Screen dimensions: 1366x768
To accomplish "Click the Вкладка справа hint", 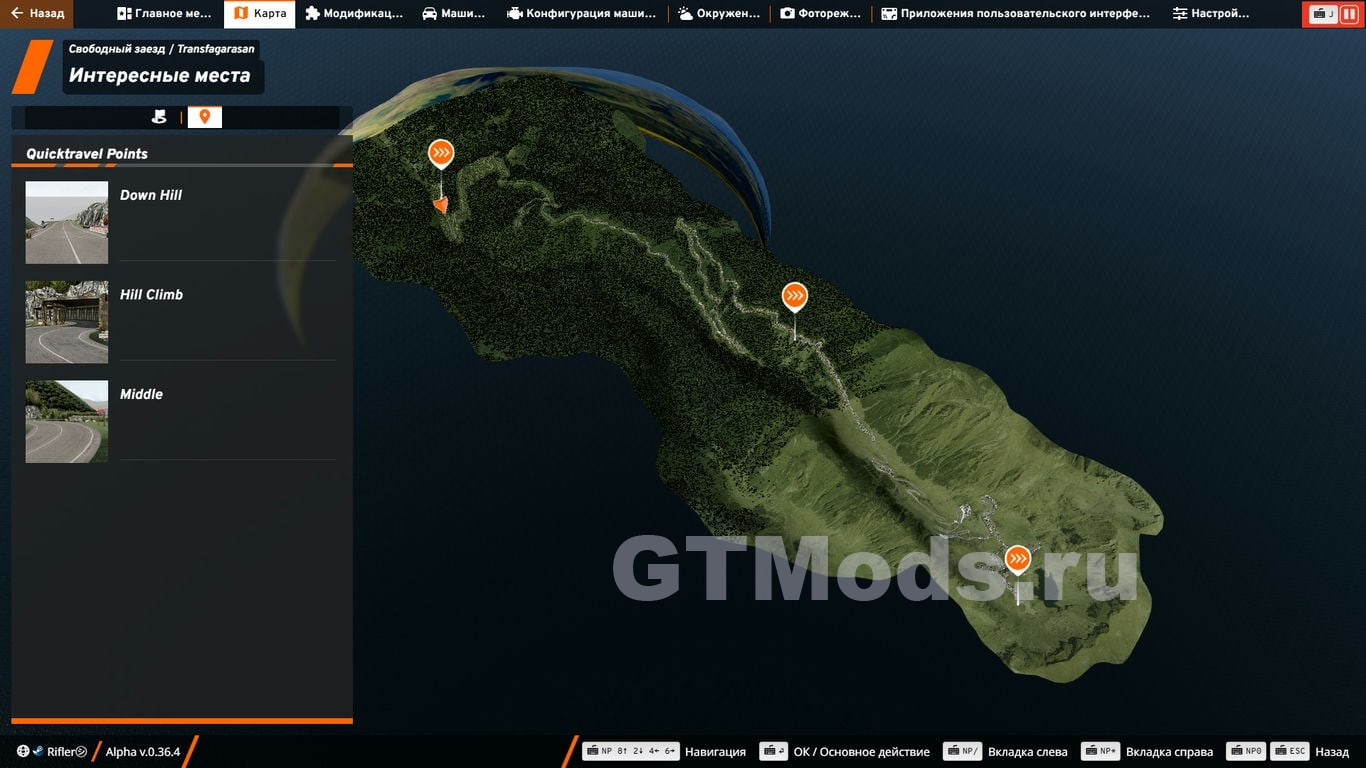I will click(x=1169, y=752).
